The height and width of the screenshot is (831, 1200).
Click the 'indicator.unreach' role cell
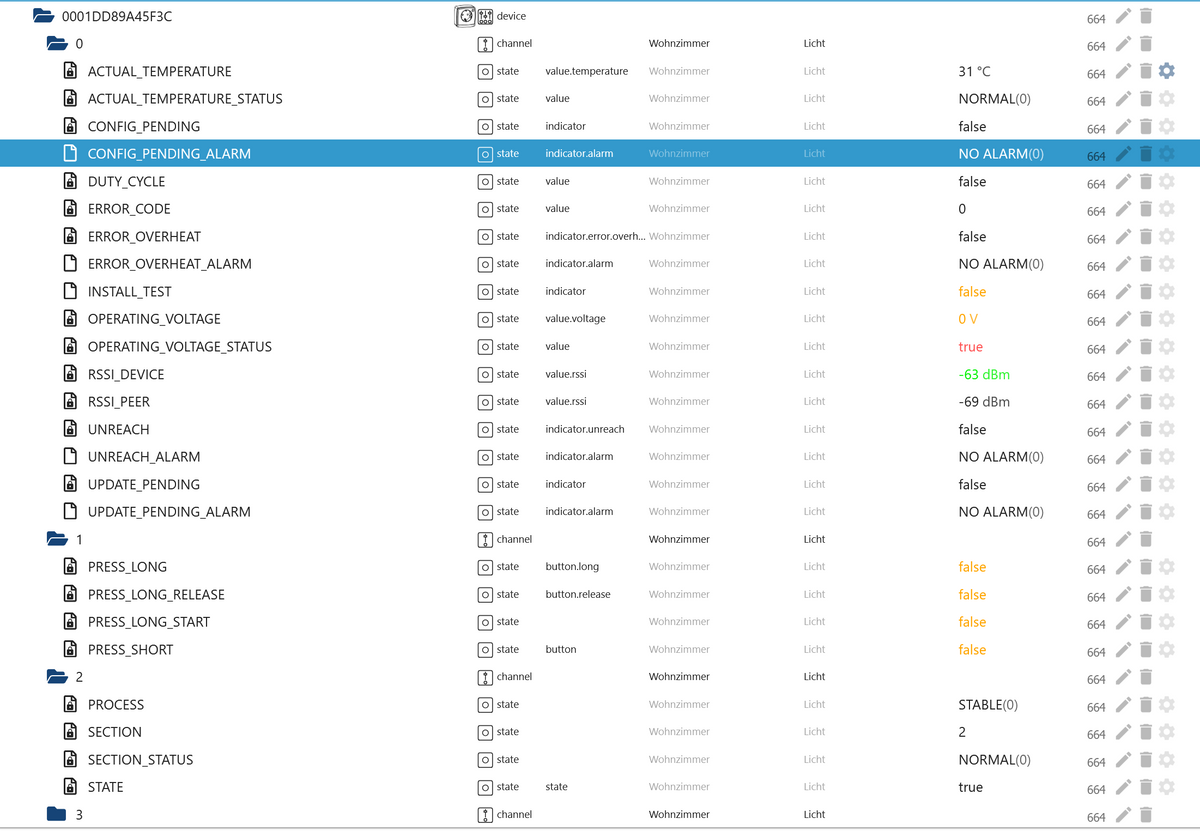[584, 429]
